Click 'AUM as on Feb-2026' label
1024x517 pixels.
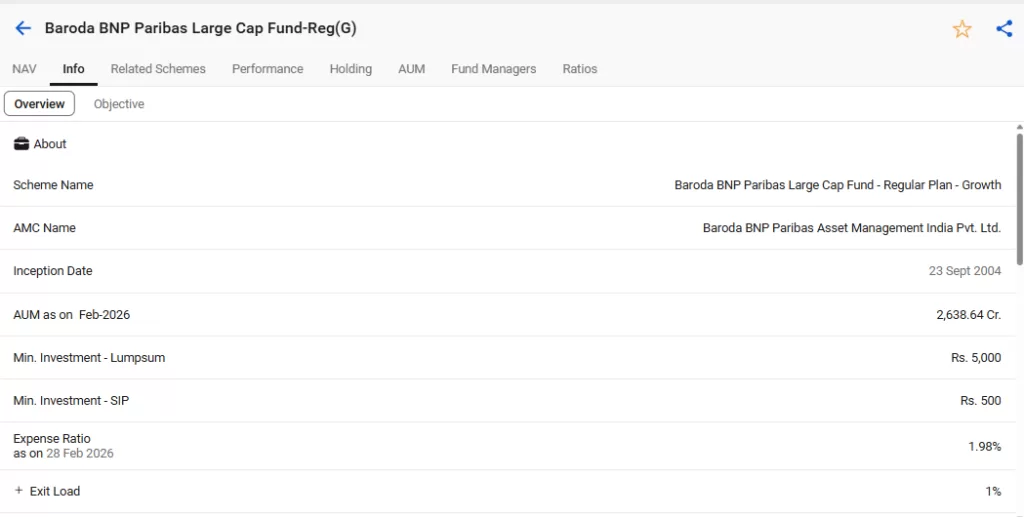[72, 315]
